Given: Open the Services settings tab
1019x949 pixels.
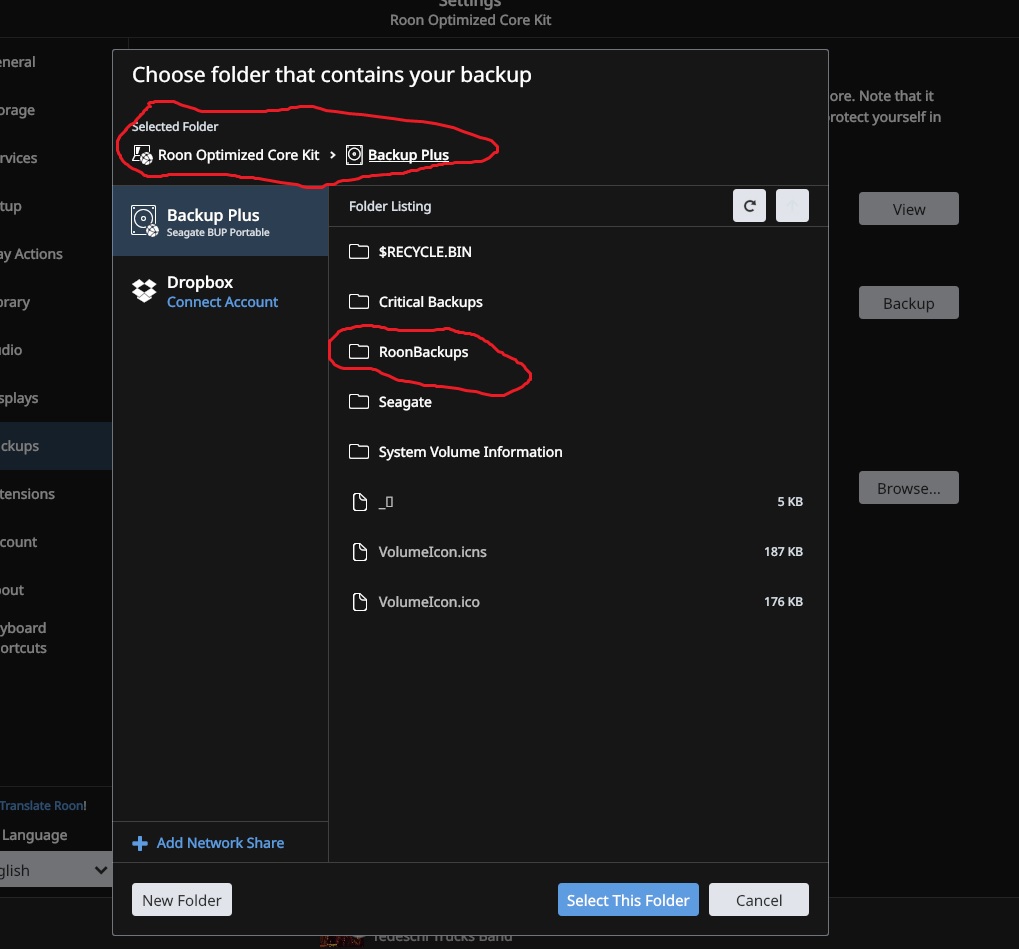Looking at the screenshot, I should 19,158.
